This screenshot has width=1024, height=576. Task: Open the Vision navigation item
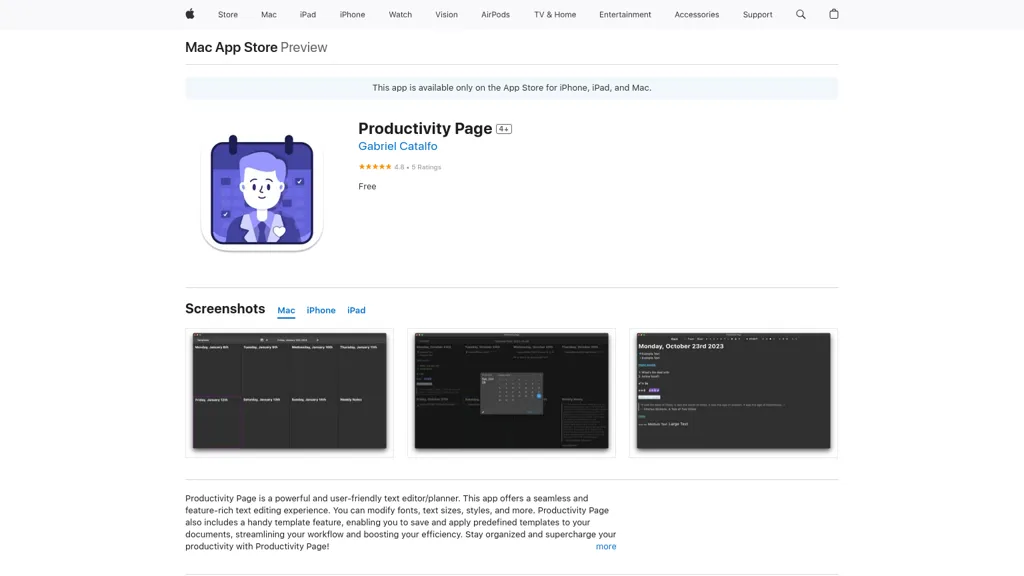pos(447,14)
